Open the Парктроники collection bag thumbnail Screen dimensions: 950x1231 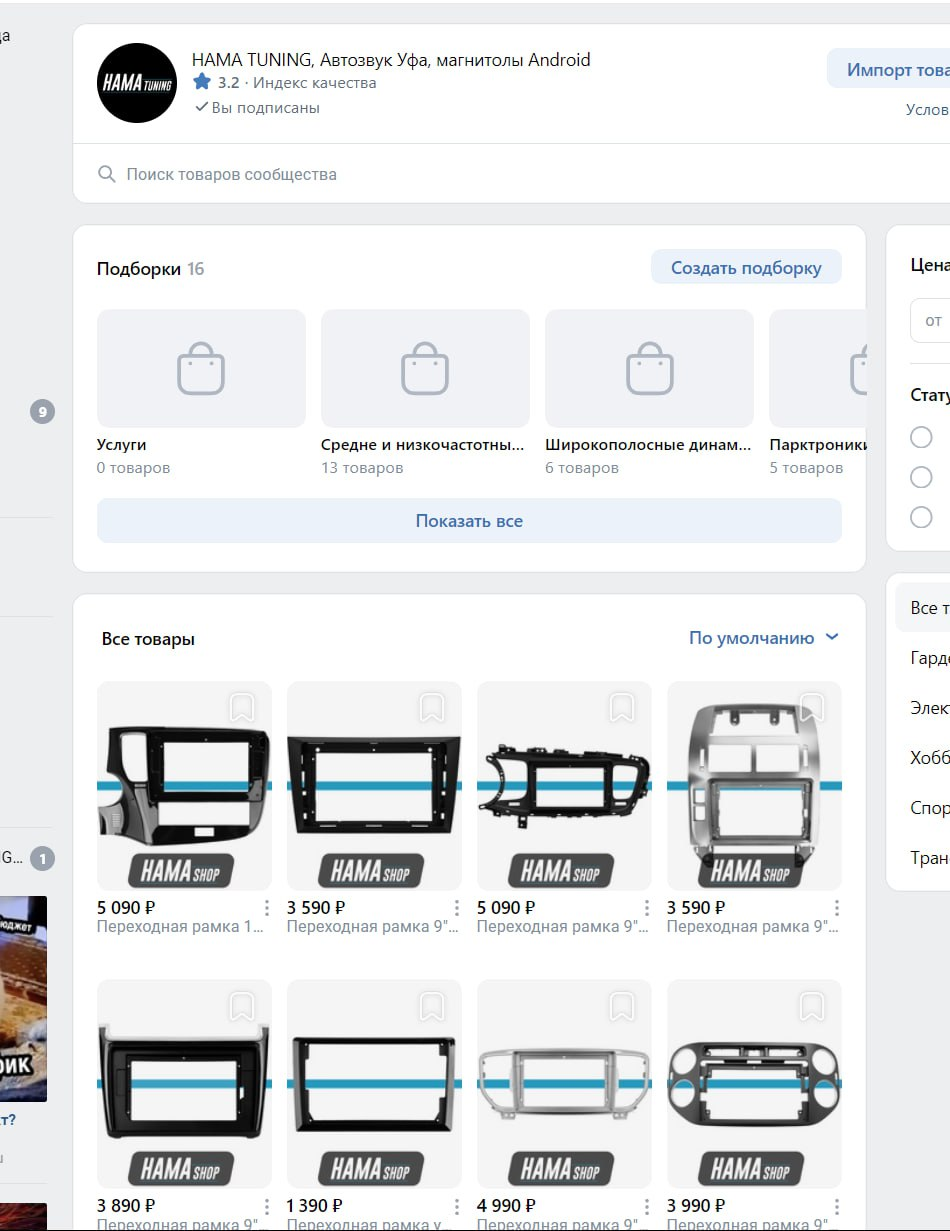coord(817,368)
